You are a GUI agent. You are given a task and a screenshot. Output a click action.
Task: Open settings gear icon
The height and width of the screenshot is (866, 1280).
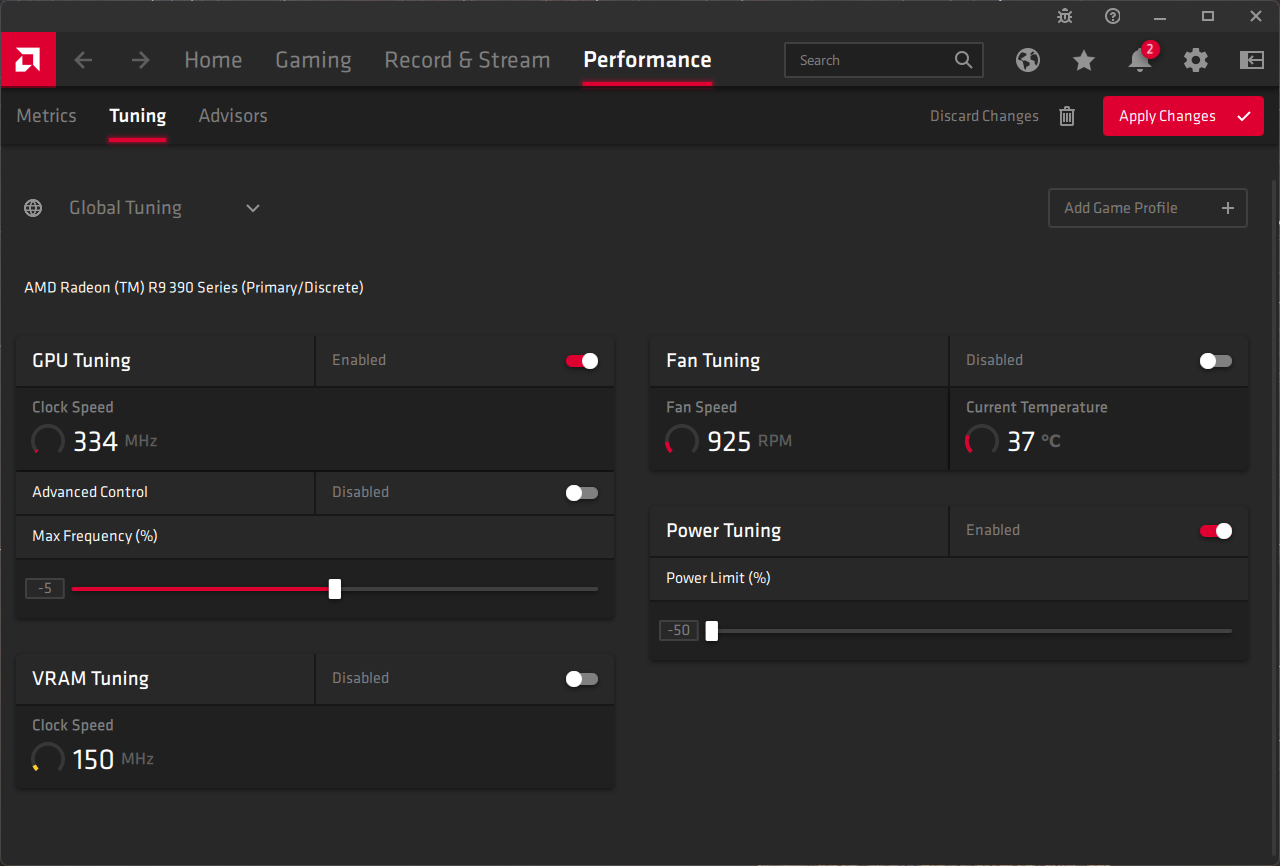(x=1196, y=60)
